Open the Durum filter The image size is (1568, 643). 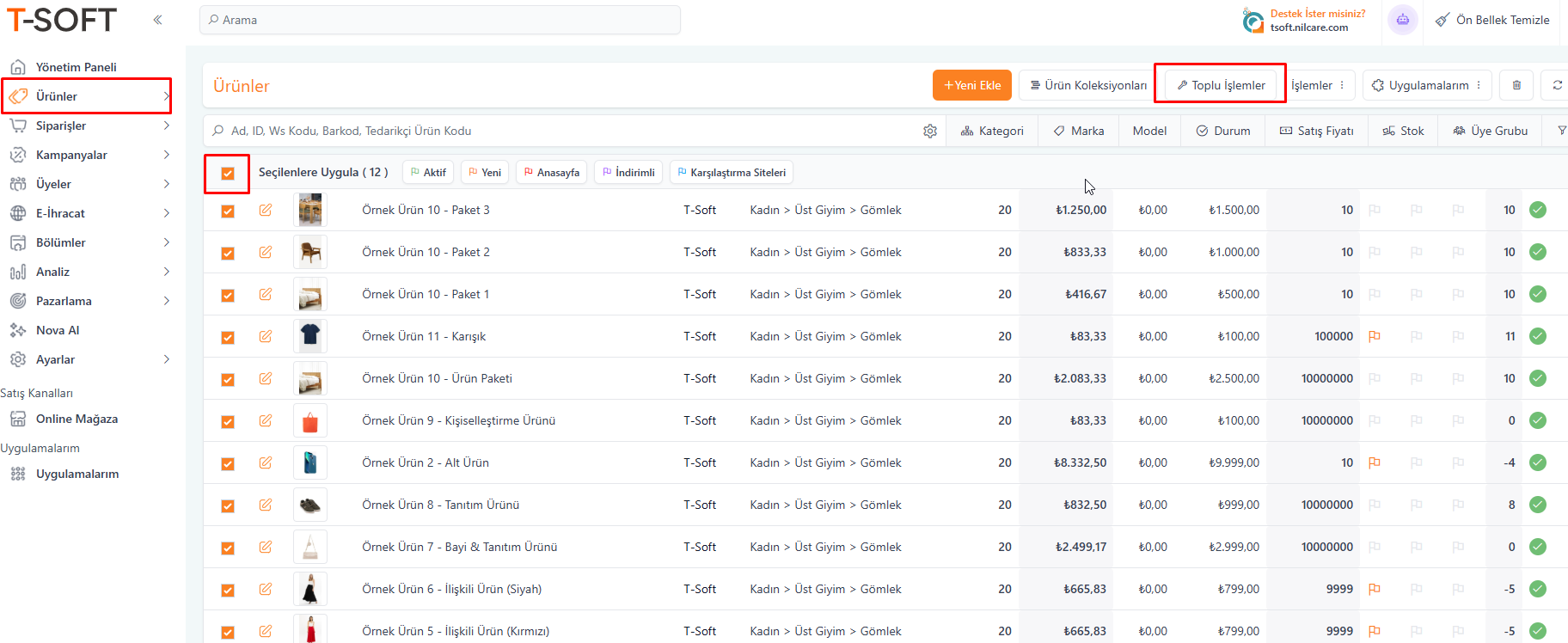[1223, 131]
